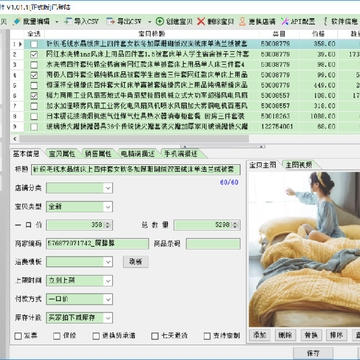This screenshot has height=360, width=360.
Task: Enable the 退换货承诺 checkbox
Action: 96,336
